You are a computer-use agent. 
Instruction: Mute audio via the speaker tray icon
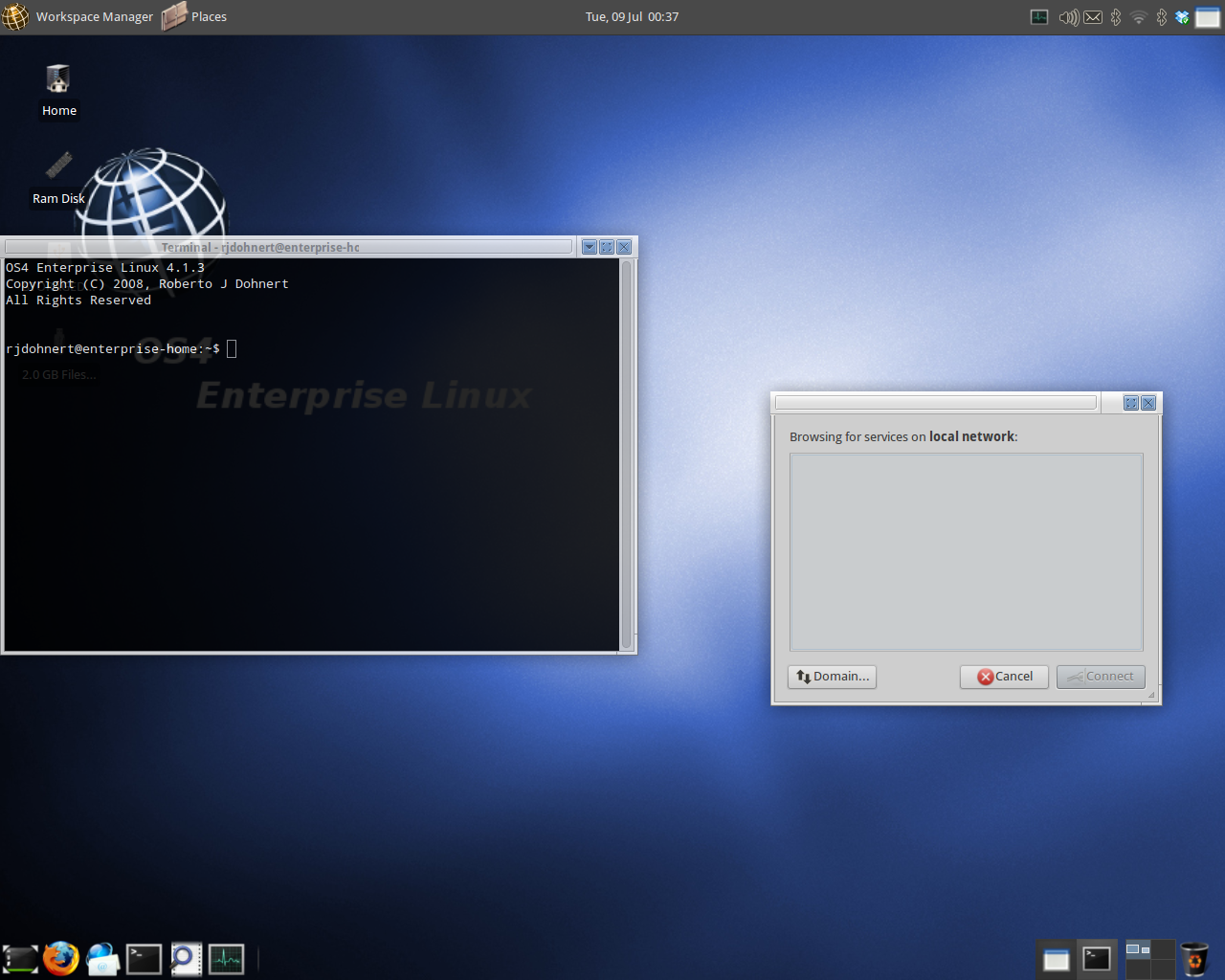pos(1068,16)
